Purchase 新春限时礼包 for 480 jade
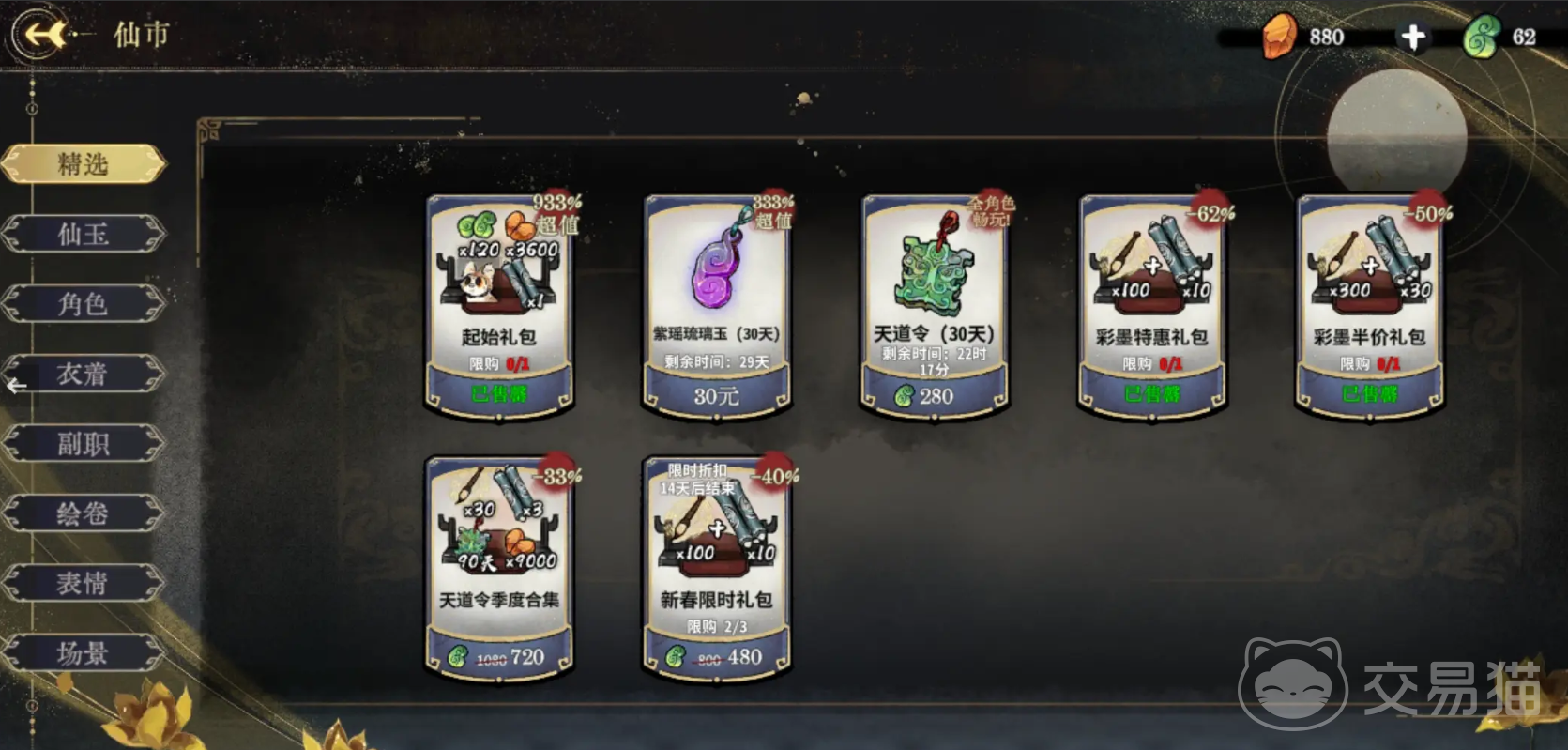 (716, 657)
